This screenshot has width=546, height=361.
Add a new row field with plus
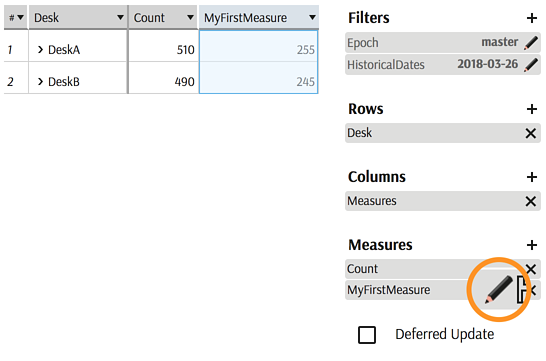pyautogui.click(x=531, y=109)
